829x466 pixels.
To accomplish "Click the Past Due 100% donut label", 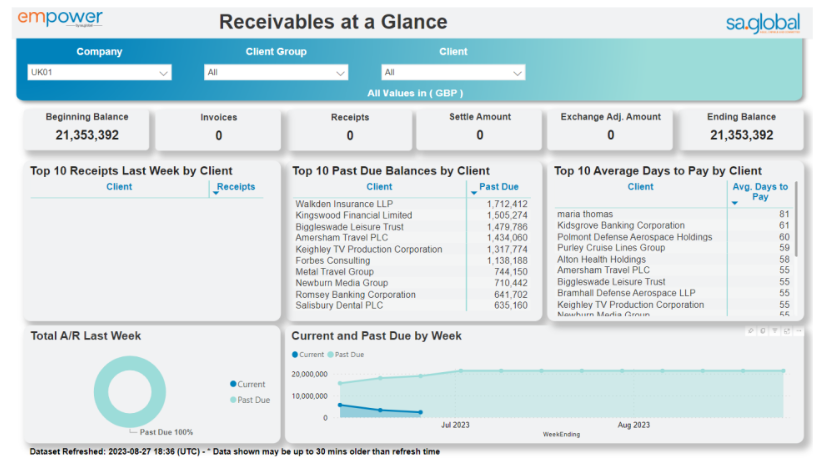I will 166,432.
